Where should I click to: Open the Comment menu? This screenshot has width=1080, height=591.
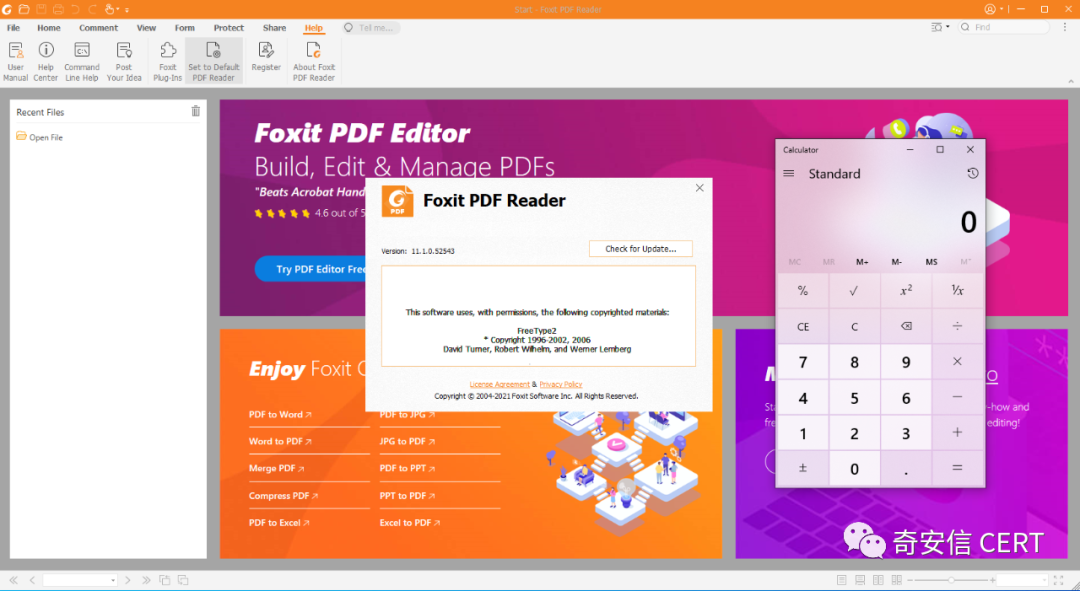(98, 27)
